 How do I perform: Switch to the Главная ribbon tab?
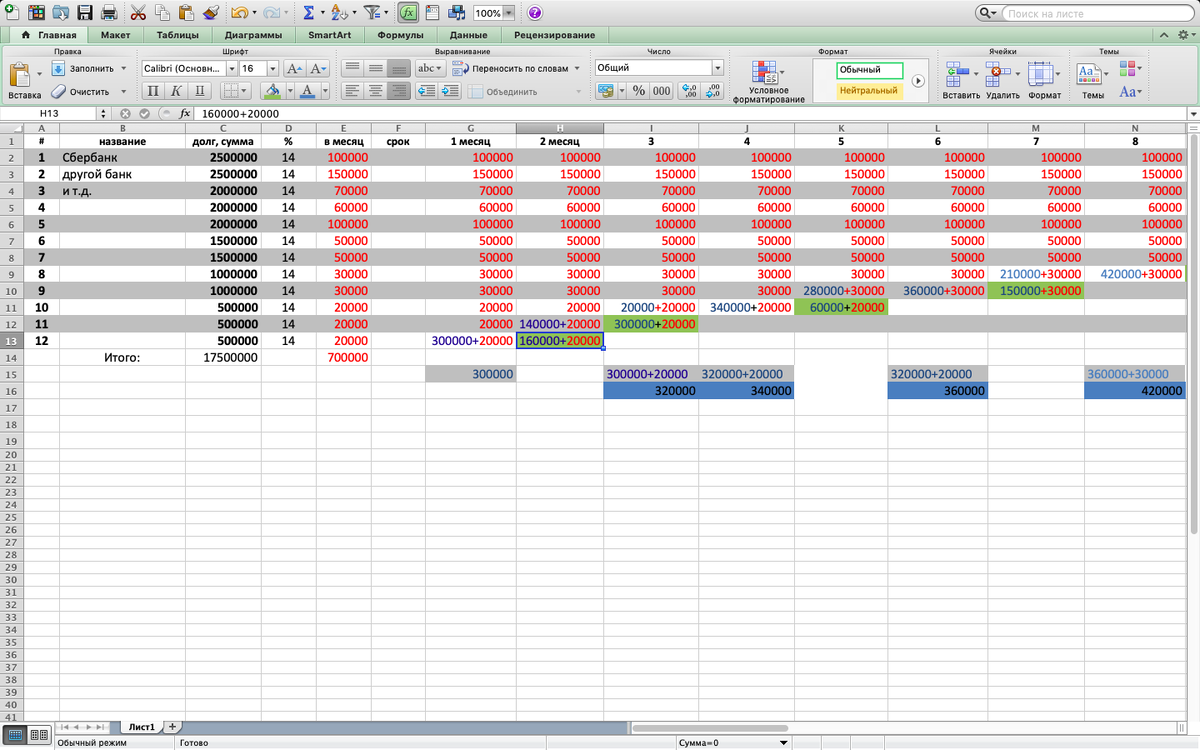click(48, 35)
